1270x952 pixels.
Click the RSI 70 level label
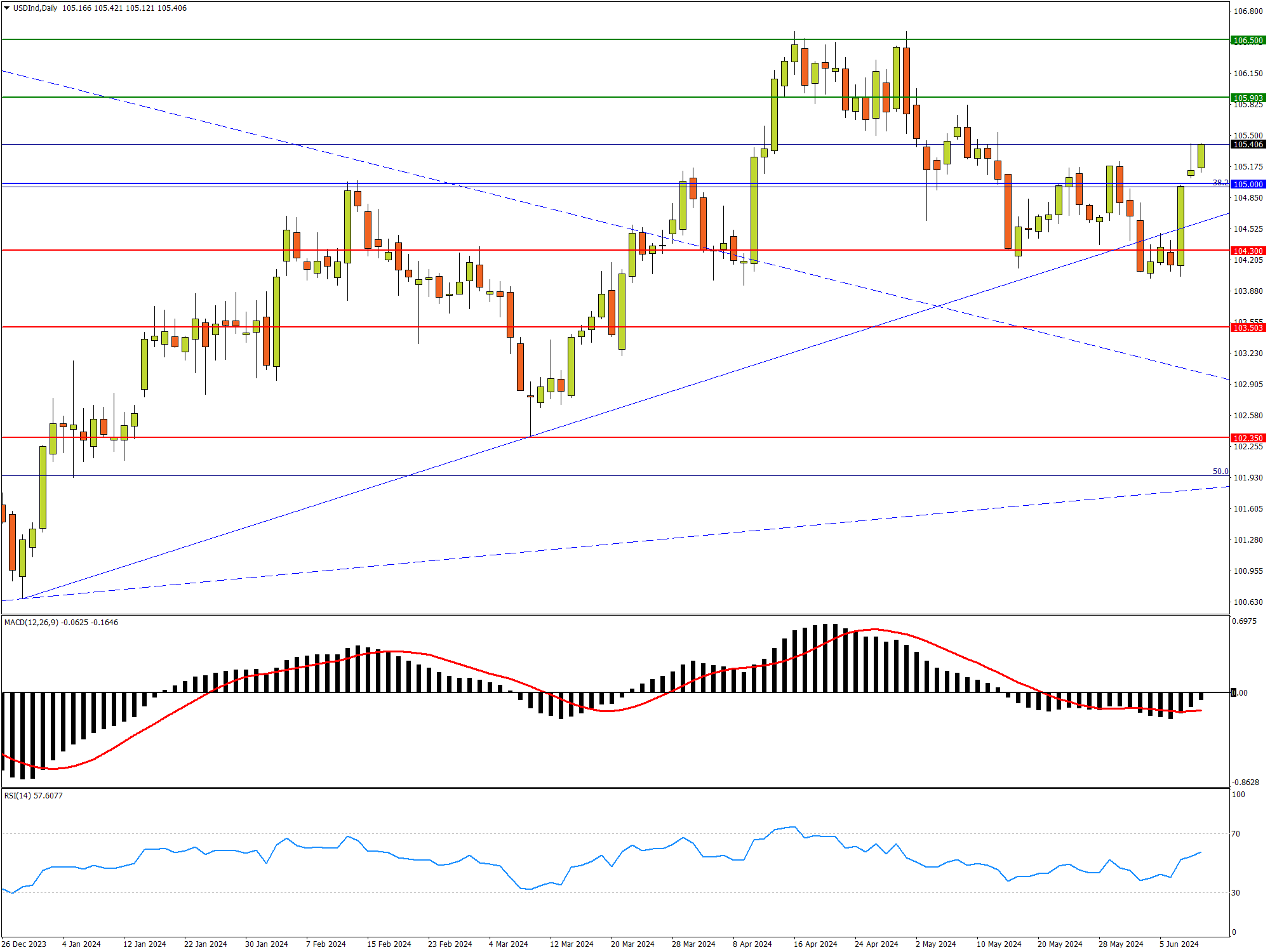tap(1236, 834)
